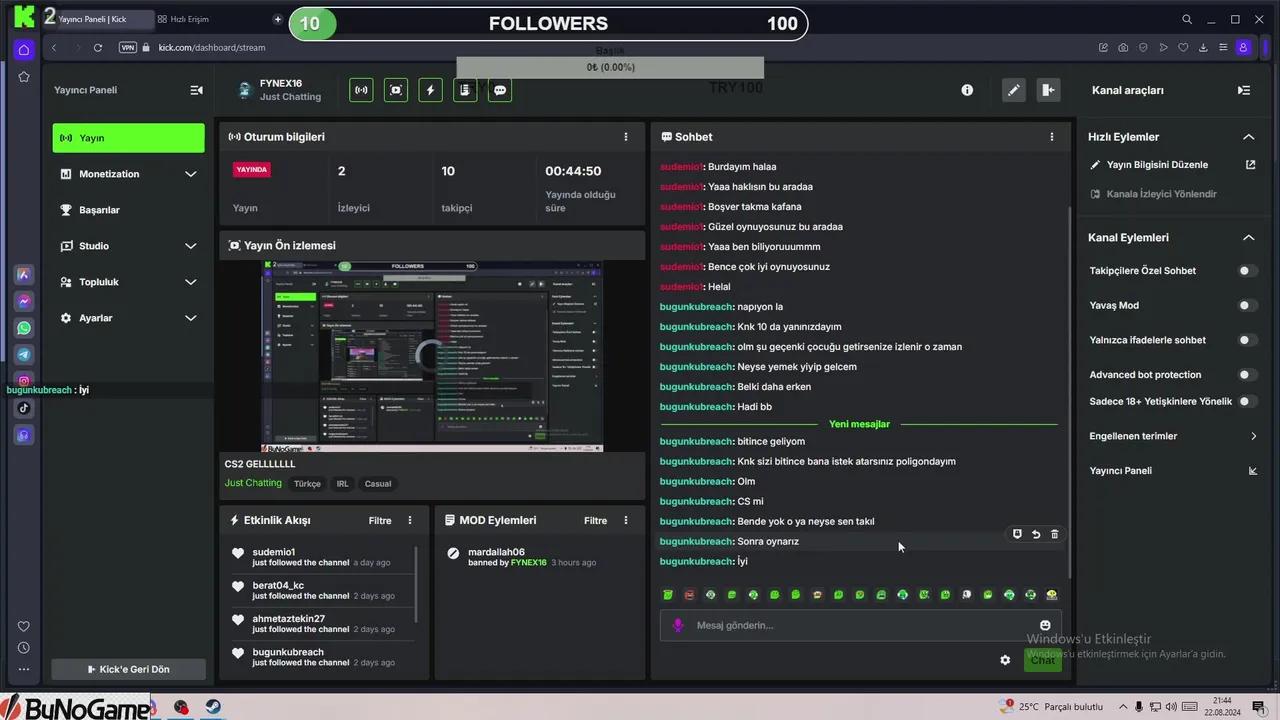Open Steam from the Windows taskbar

click(x=214, y=707)
